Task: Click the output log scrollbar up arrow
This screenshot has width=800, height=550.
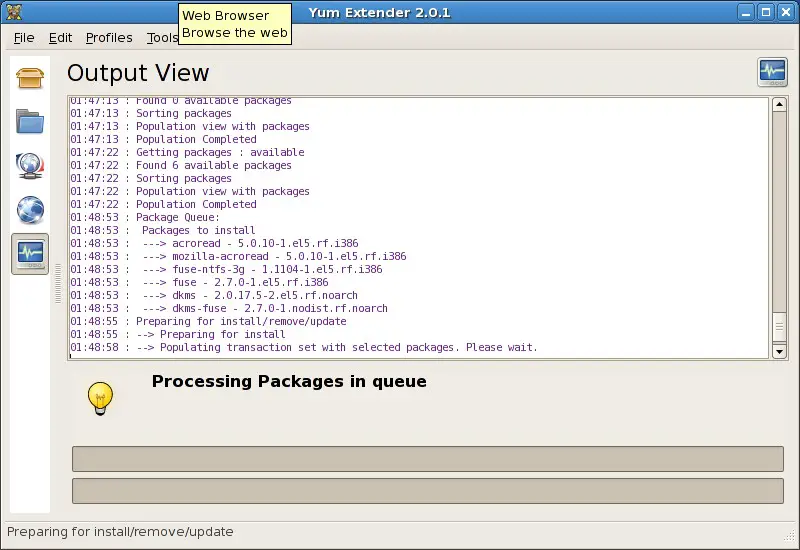Action: click(x=779, y=105)
